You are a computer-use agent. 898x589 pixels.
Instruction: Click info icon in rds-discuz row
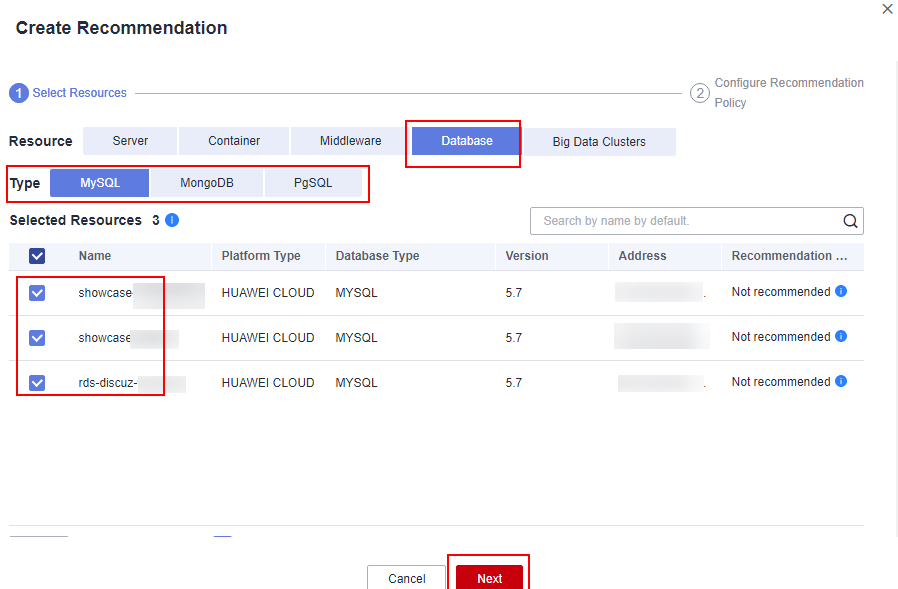[x=841, y=382]
